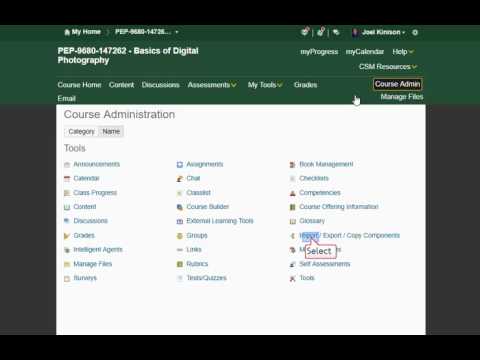This screenshot has height=360, width=480.
Task: Click the home icon beside My Home
Action: (67, 32)
